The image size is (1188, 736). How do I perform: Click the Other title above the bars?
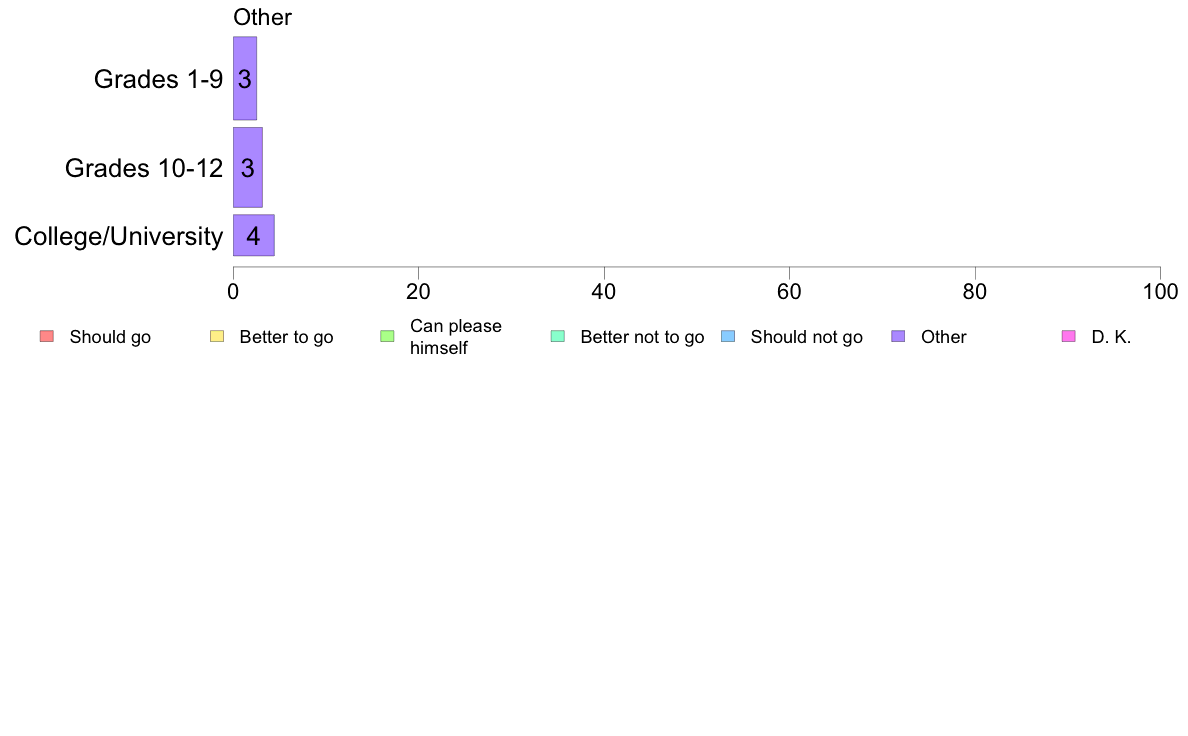pos(262,17)
